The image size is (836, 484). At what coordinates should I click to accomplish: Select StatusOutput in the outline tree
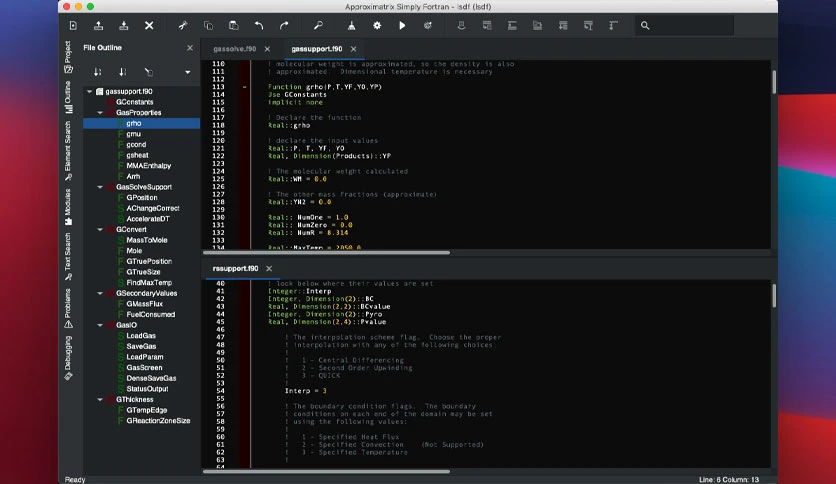(x=147, y=389)
